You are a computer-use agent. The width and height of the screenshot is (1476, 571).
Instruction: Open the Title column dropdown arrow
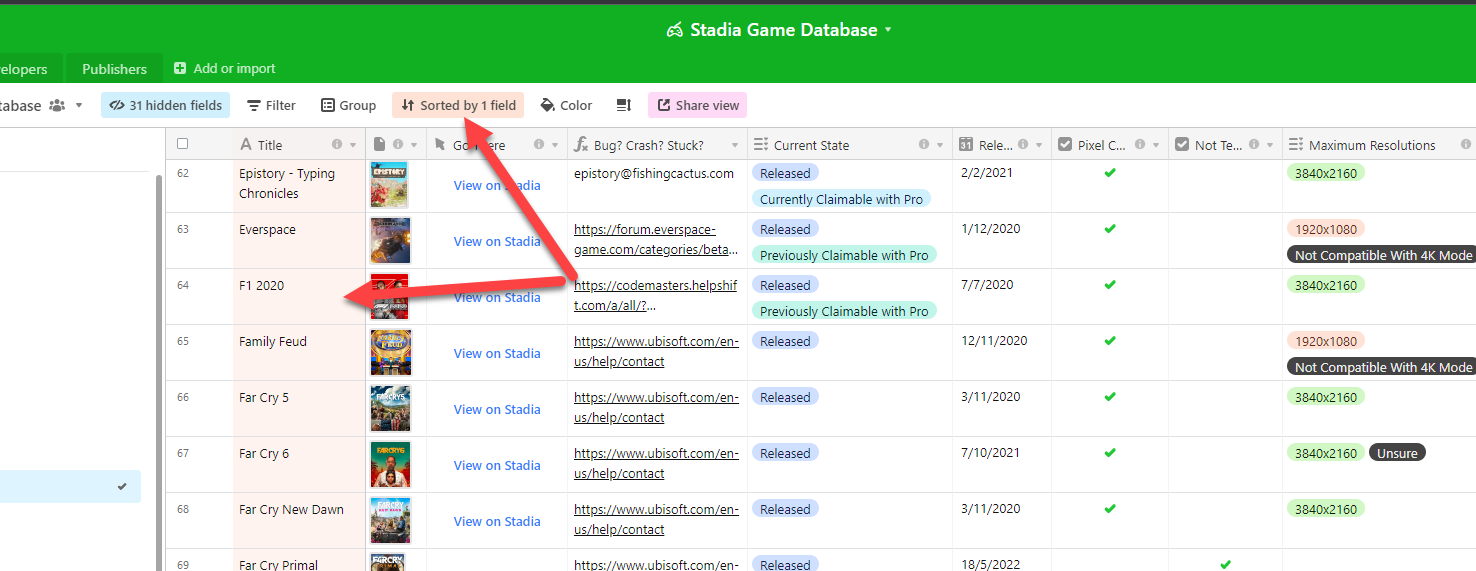(x=353, y=145)
